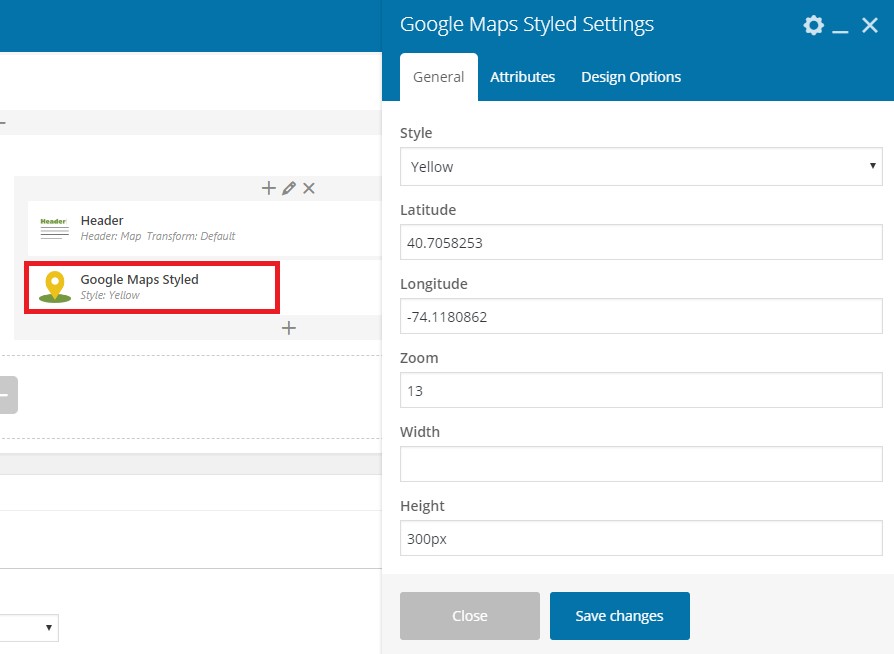Click the Zoom input field
This screenshot has height=654, width=894.
[x=641, y=391]
